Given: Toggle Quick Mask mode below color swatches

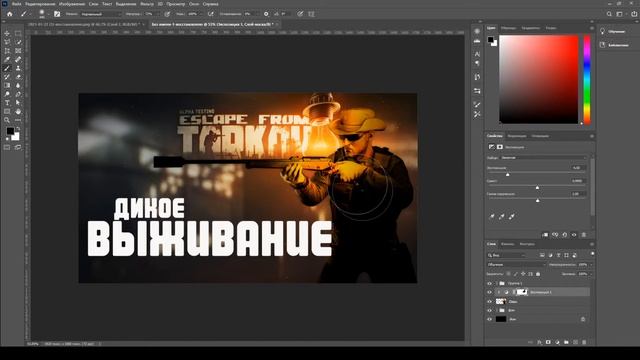Looking at the screenshot, I should (x=7, y=147).
